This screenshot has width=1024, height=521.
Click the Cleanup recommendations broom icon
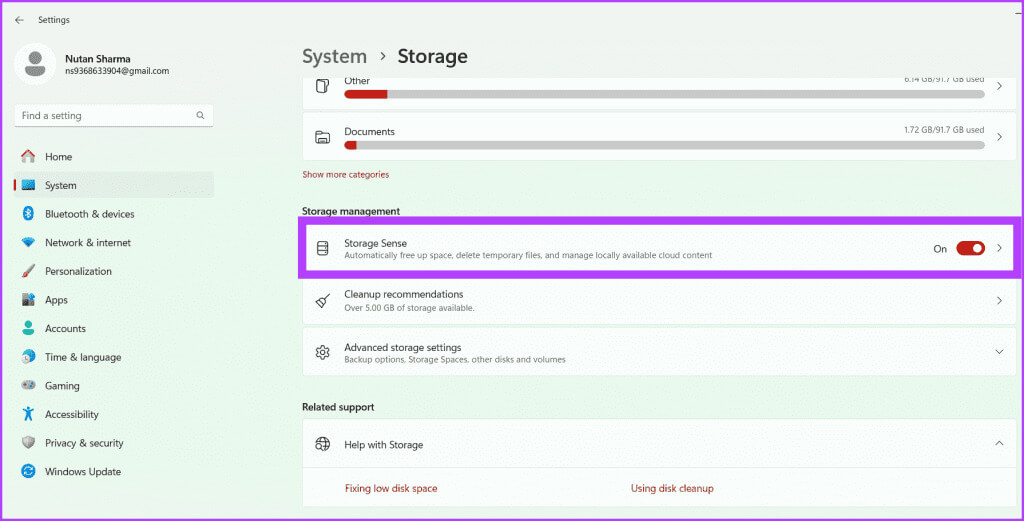(323, 300)
